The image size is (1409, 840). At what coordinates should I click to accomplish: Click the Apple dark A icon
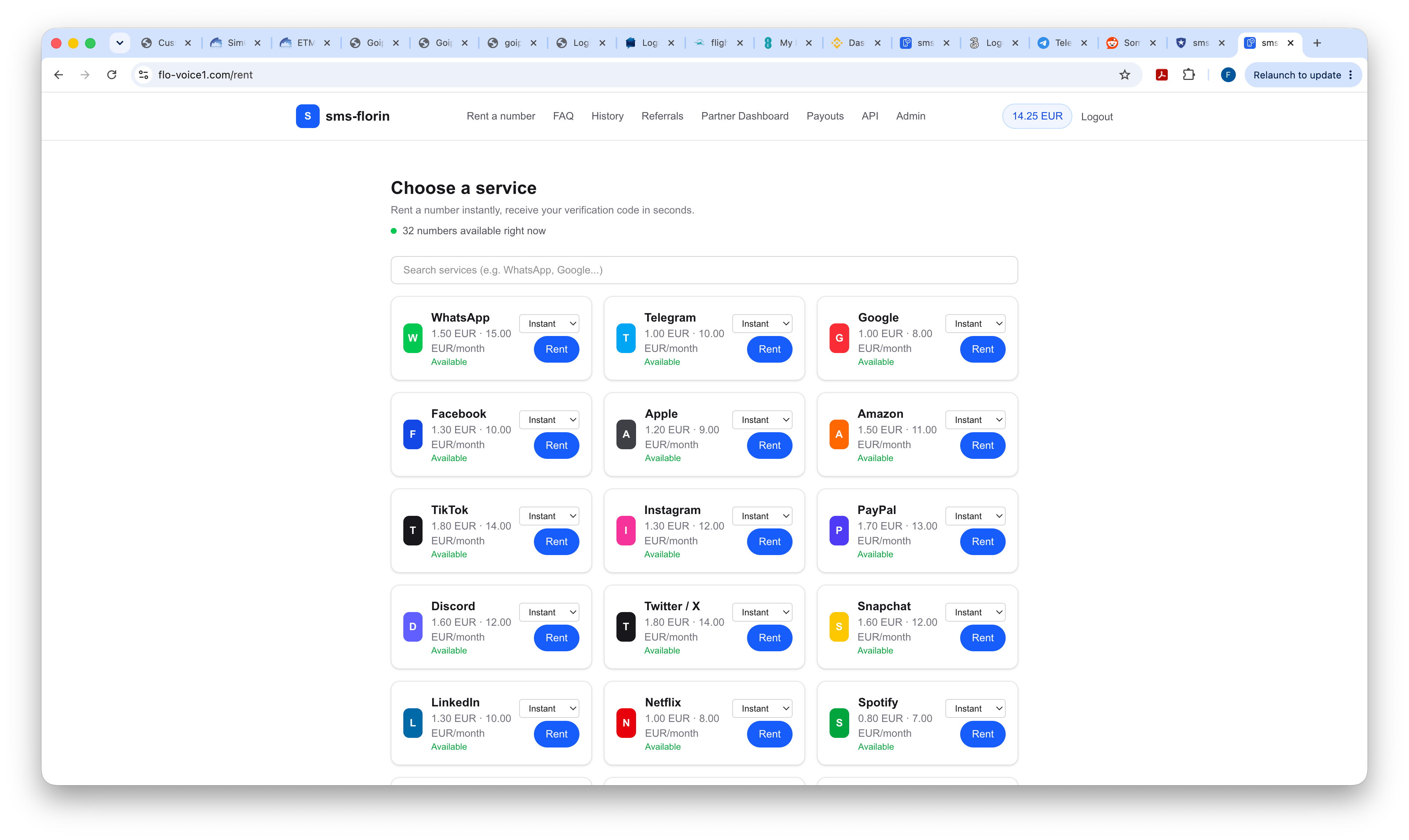pyautogui.click(x=626, y=434)
